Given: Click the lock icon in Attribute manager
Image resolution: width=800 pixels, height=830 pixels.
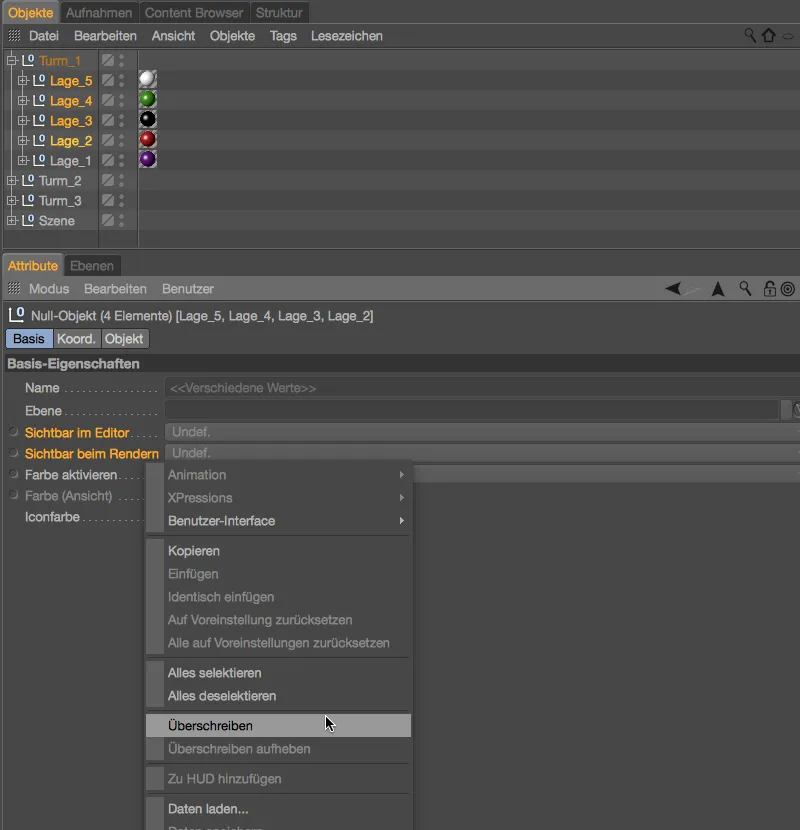Looking at the screenshot, I should pos(769,289).
